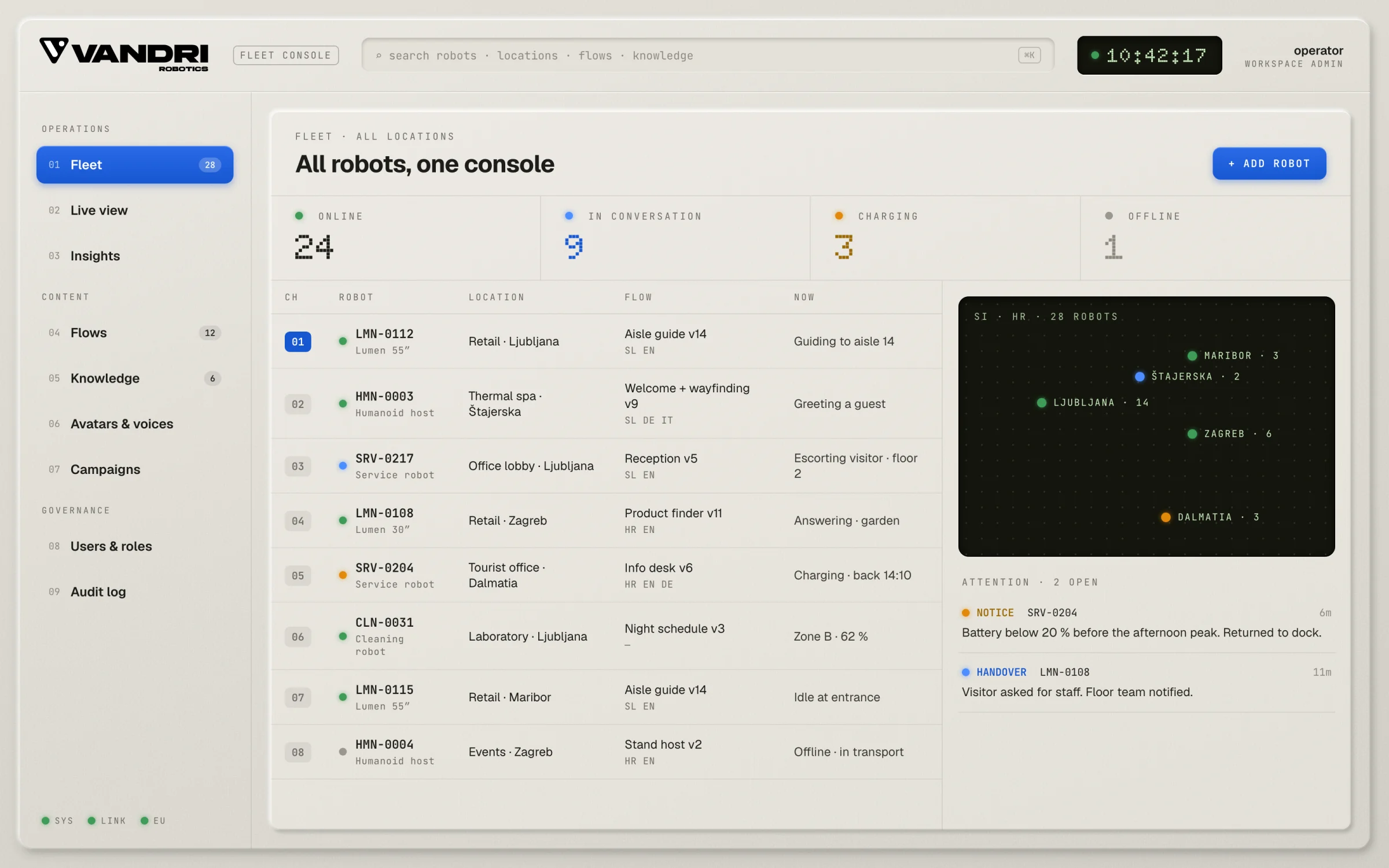This screenshot has height=868, width=1389.
Task: Open the Knowledge section
Action: [134, 378]
